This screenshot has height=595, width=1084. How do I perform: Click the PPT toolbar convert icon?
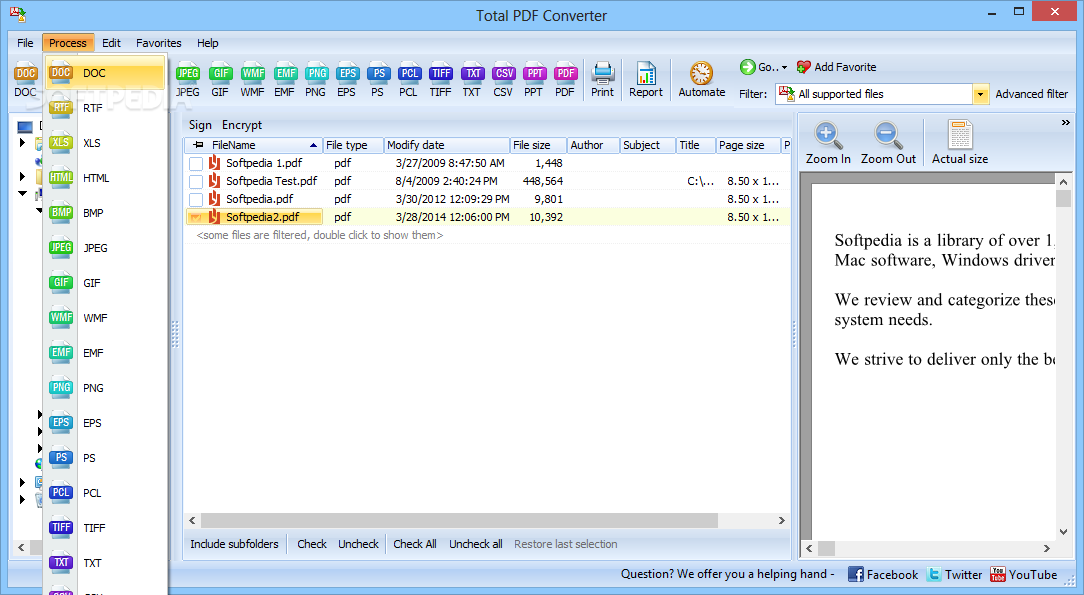pos(534,81)
